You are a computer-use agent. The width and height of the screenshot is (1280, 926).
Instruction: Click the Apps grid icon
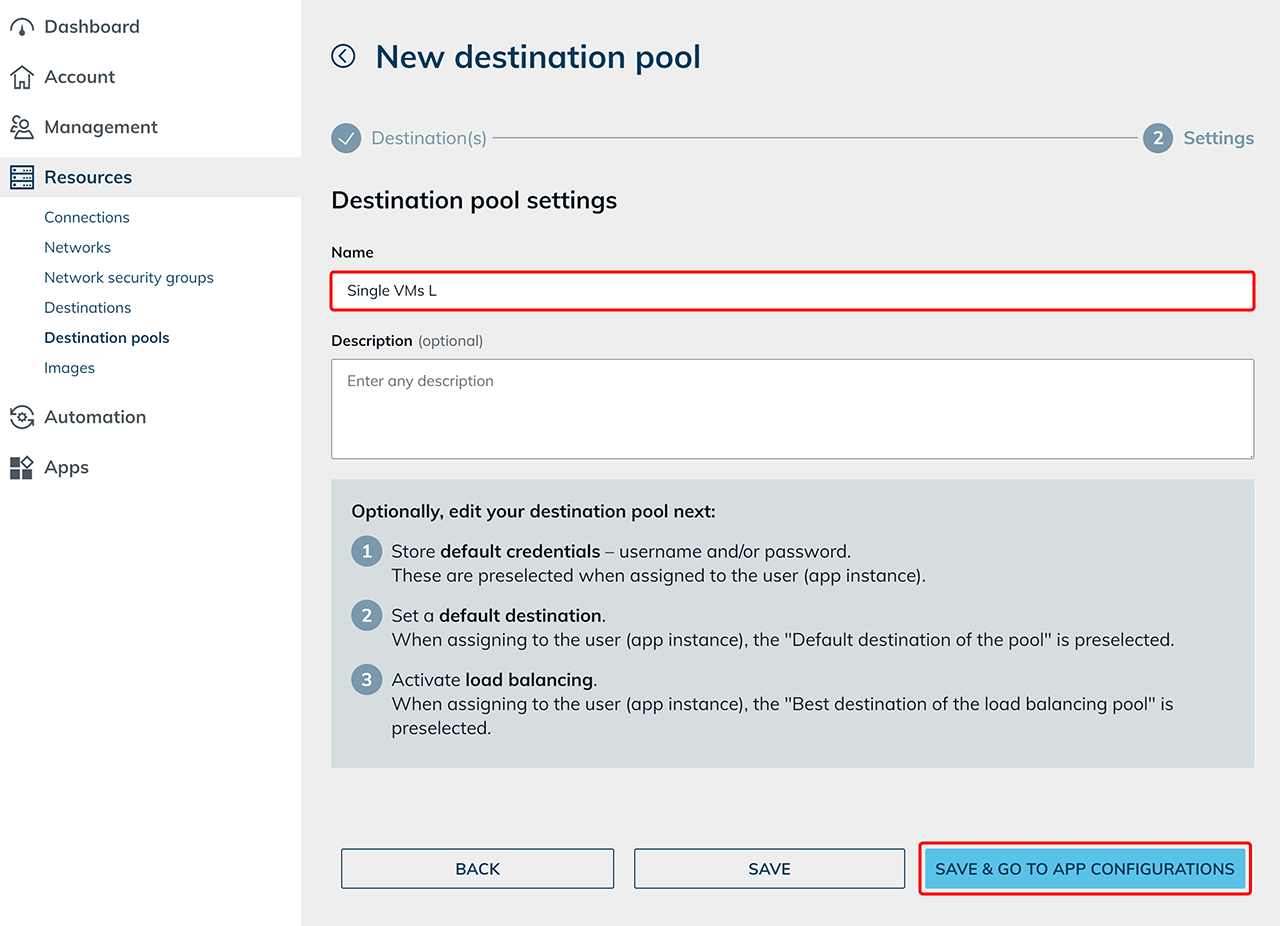click(x=21, y=467)
